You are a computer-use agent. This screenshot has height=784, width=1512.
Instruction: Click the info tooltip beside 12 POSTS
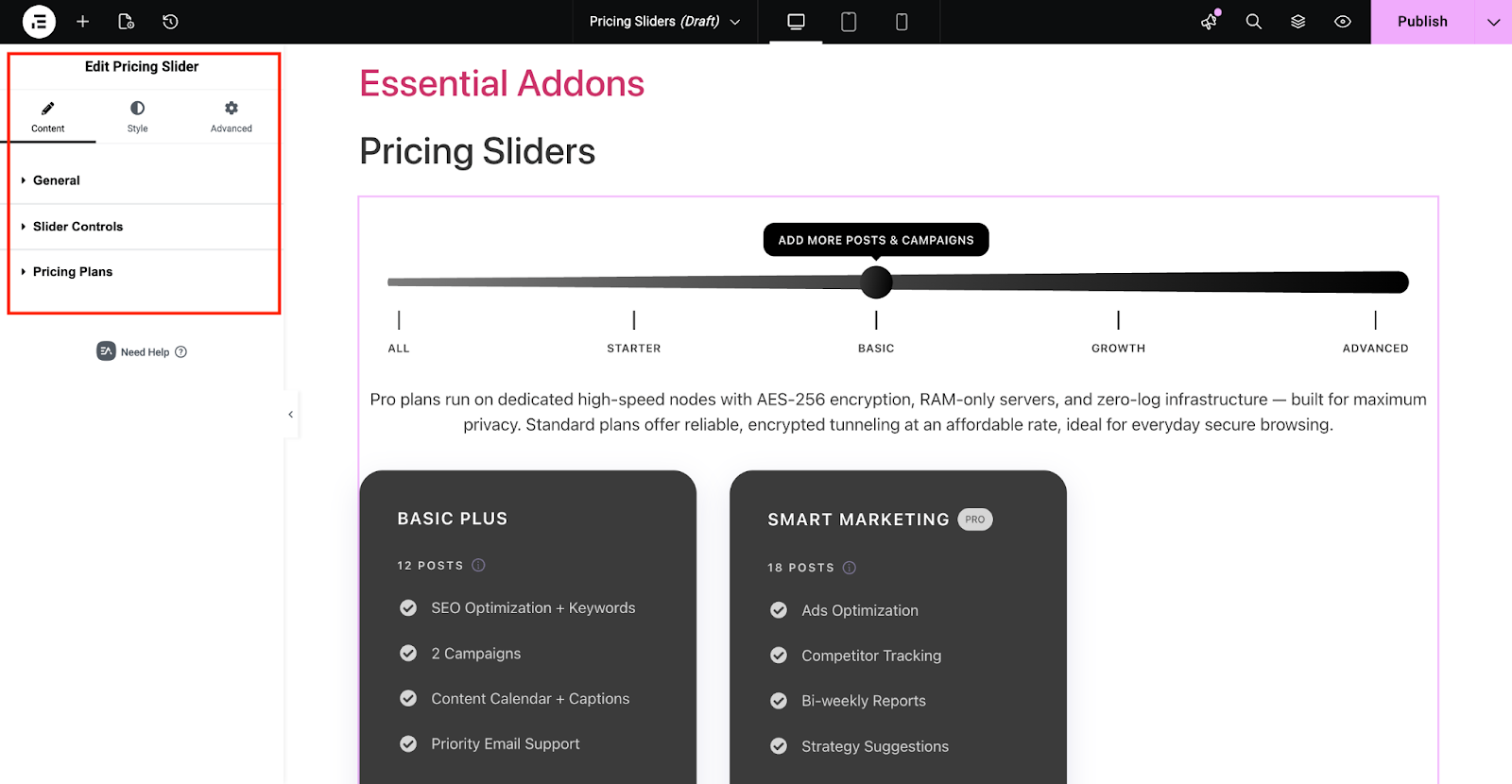click(478, 565)
